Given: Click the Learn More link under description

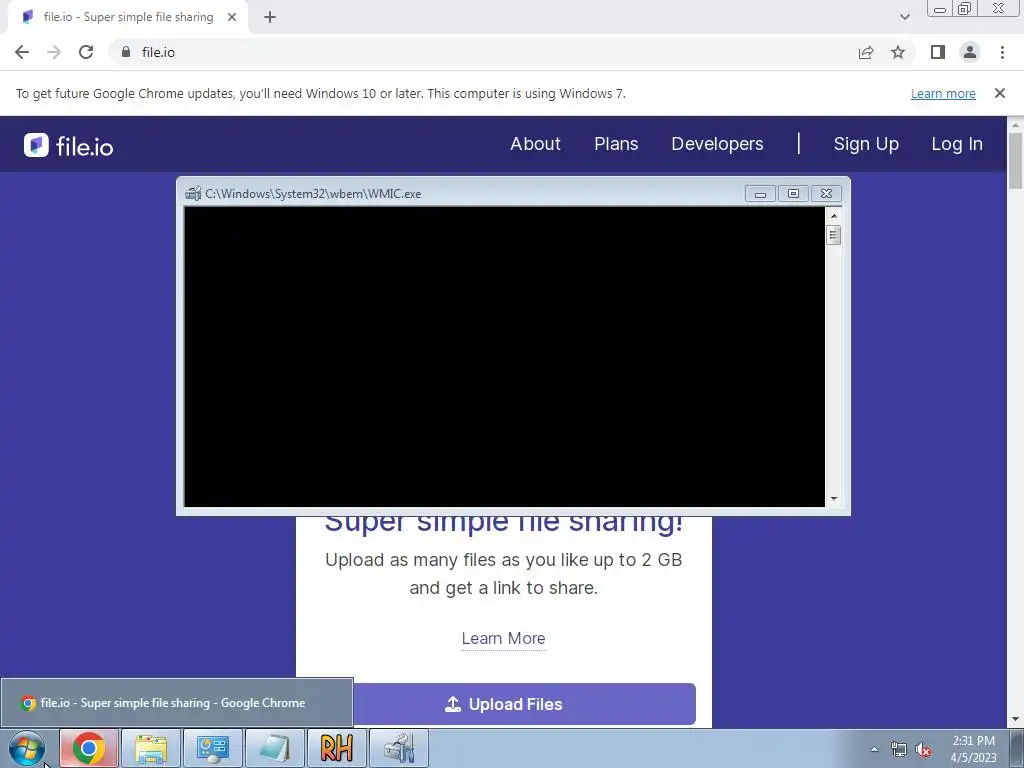Looking at the screenshot, I should click(x=504, y=638).
